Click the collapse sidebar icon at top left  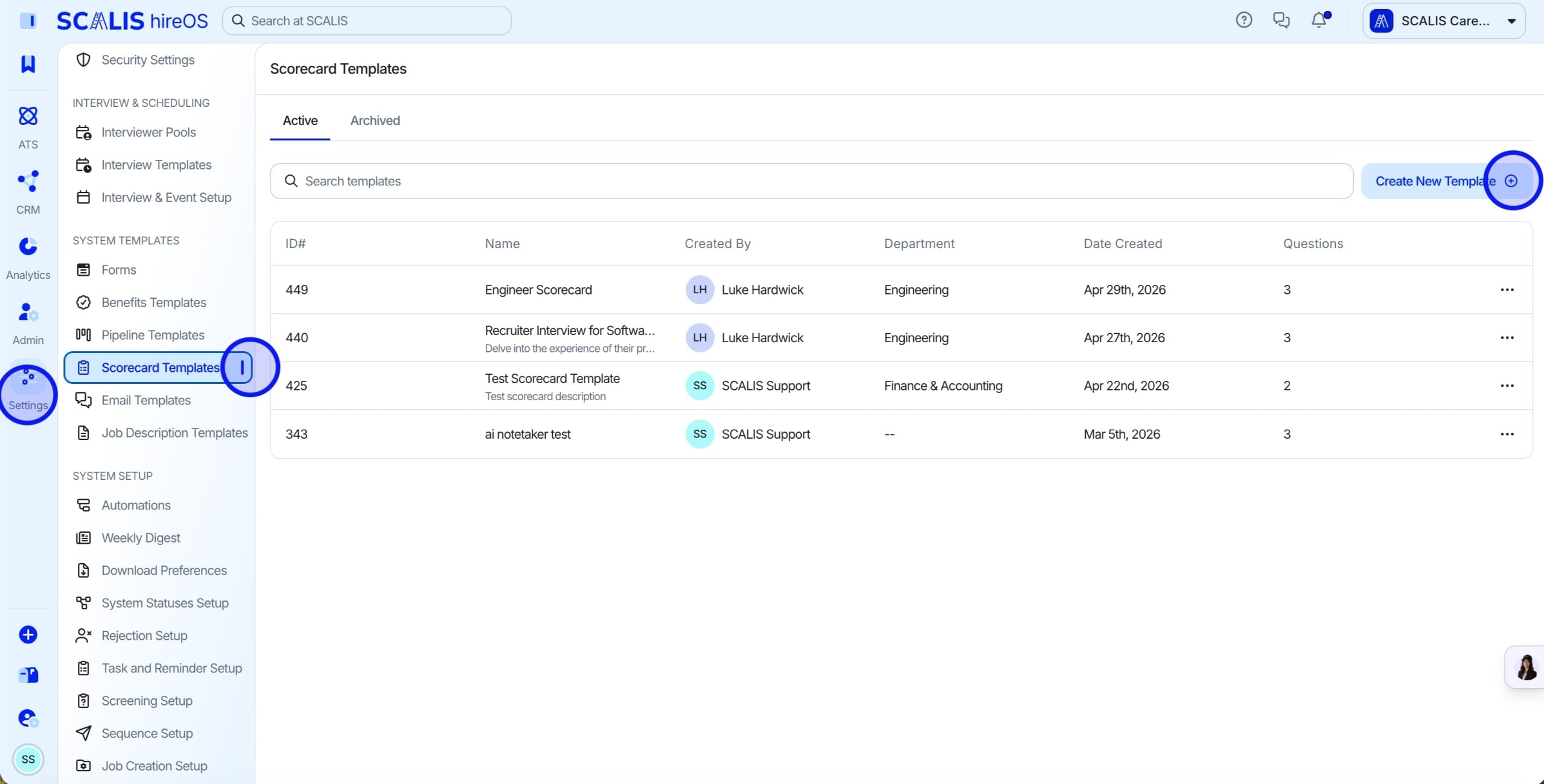click(x=28, y=21)
